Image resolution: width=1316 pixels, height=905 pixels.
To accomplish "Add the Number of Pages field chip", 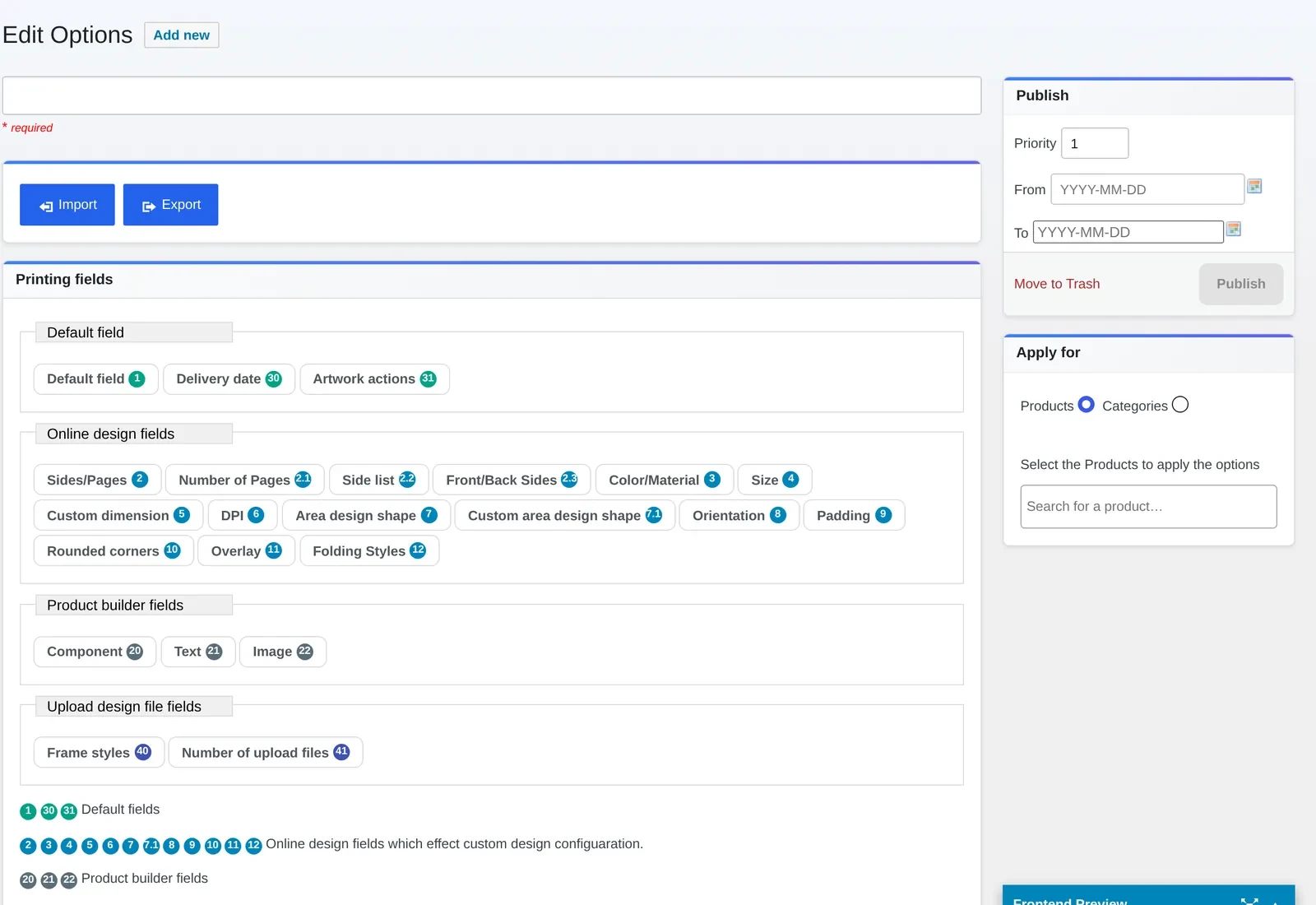I will [x=245, y=480].
